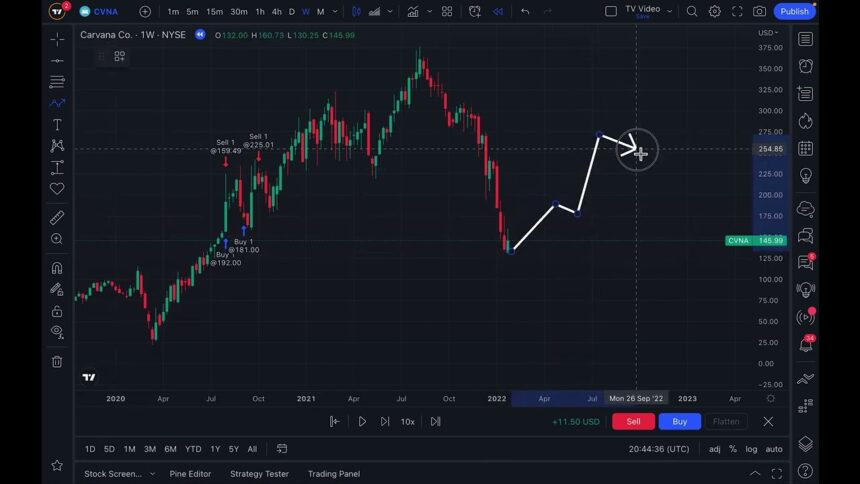Toggle stay in drawing mode

coord(57,289)
